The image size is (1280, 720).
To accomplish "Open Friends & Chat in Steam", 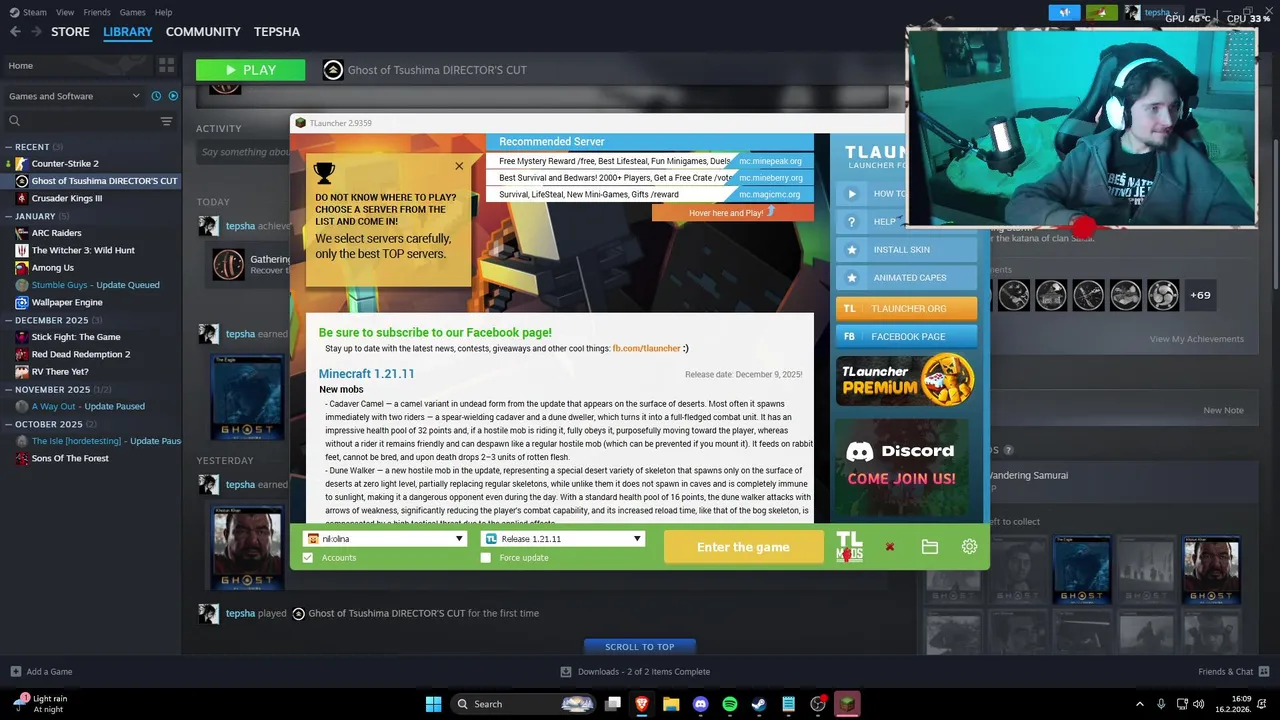I will (1233, 672).
